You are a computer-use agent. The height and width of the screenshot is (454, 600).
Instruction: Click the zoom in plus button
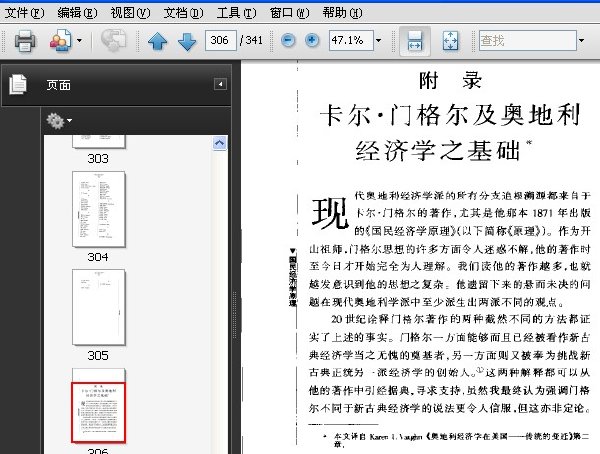tap(312, 41)
